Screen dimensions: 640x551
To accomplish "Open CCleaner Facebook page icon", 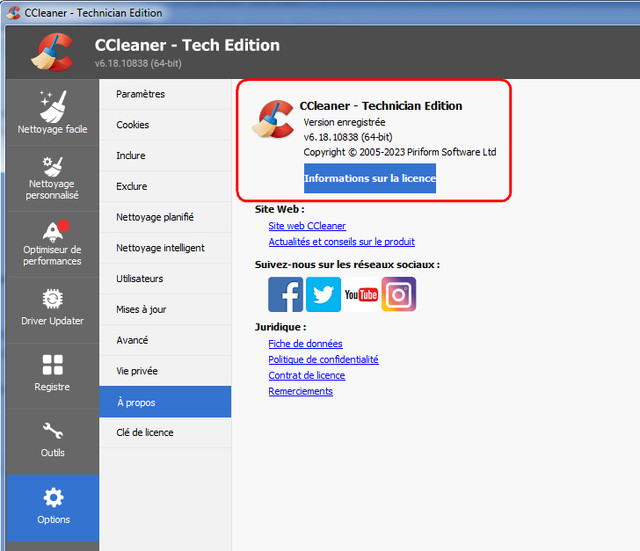I will (x=286, y=294).
